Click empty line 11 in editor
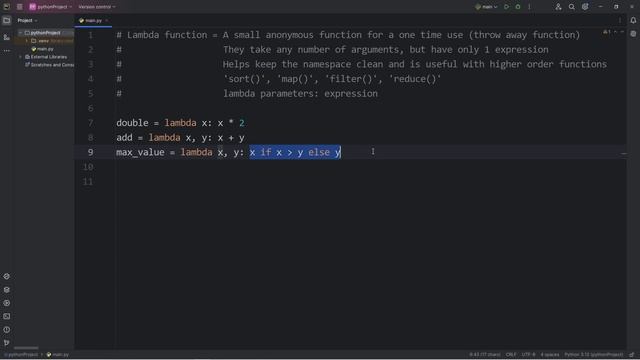This screenshot has width=640, height=360. click(351, 182)
